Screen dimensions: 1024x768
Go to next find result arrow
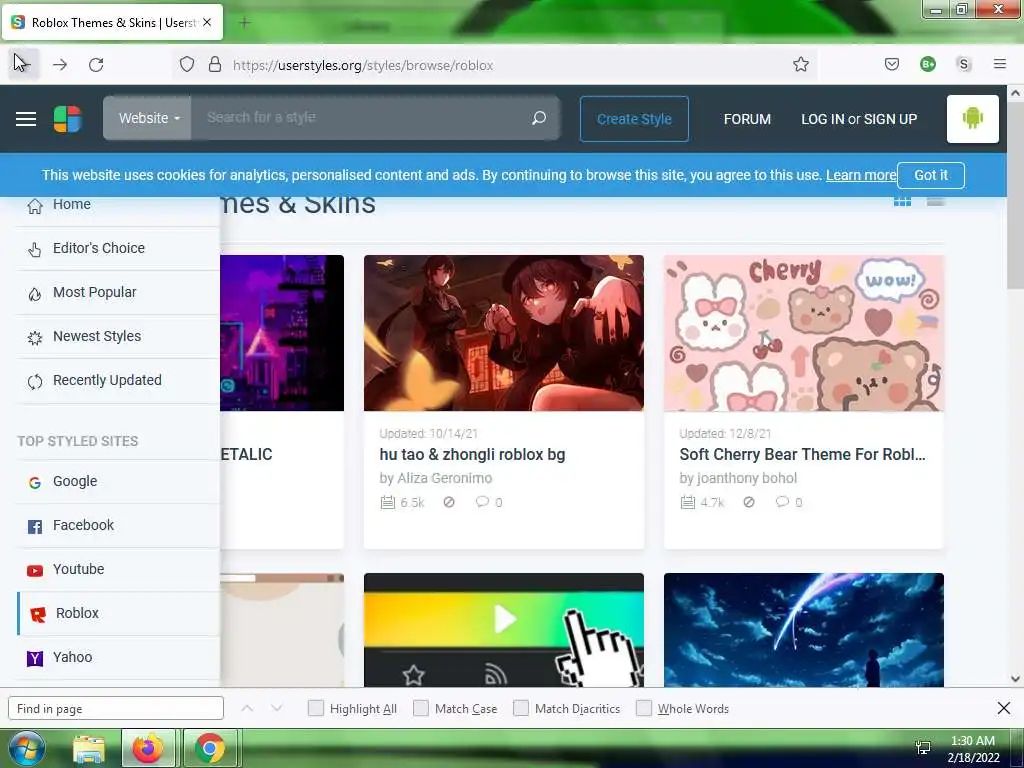[x=277, y=708]
